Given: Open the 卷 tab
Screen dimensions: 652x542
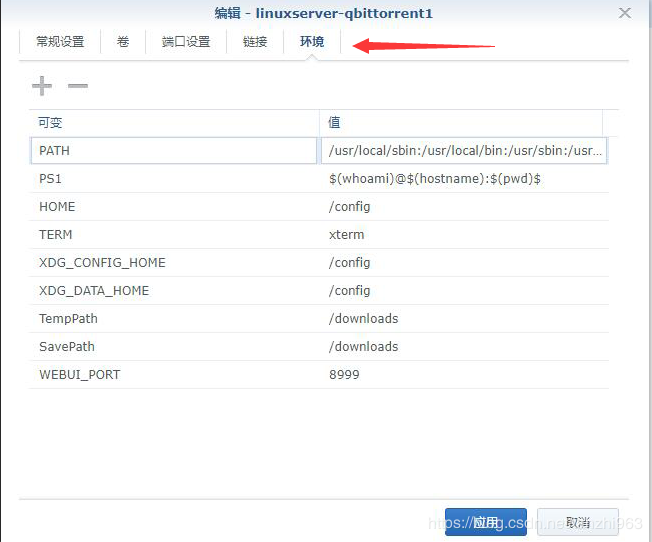Looking at the screenshot, I should [x=123, y=42].
